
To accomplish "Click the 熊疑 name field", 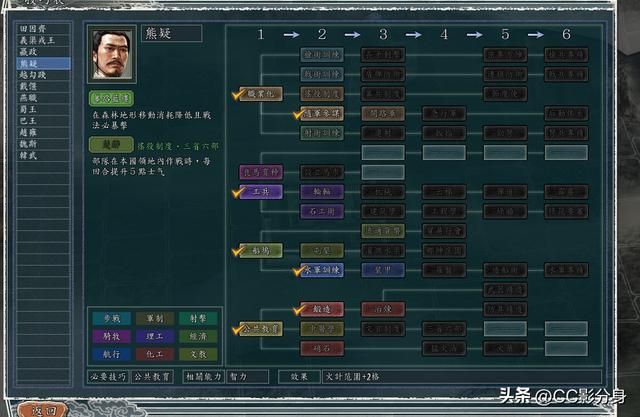I will (x=171, y=33).
